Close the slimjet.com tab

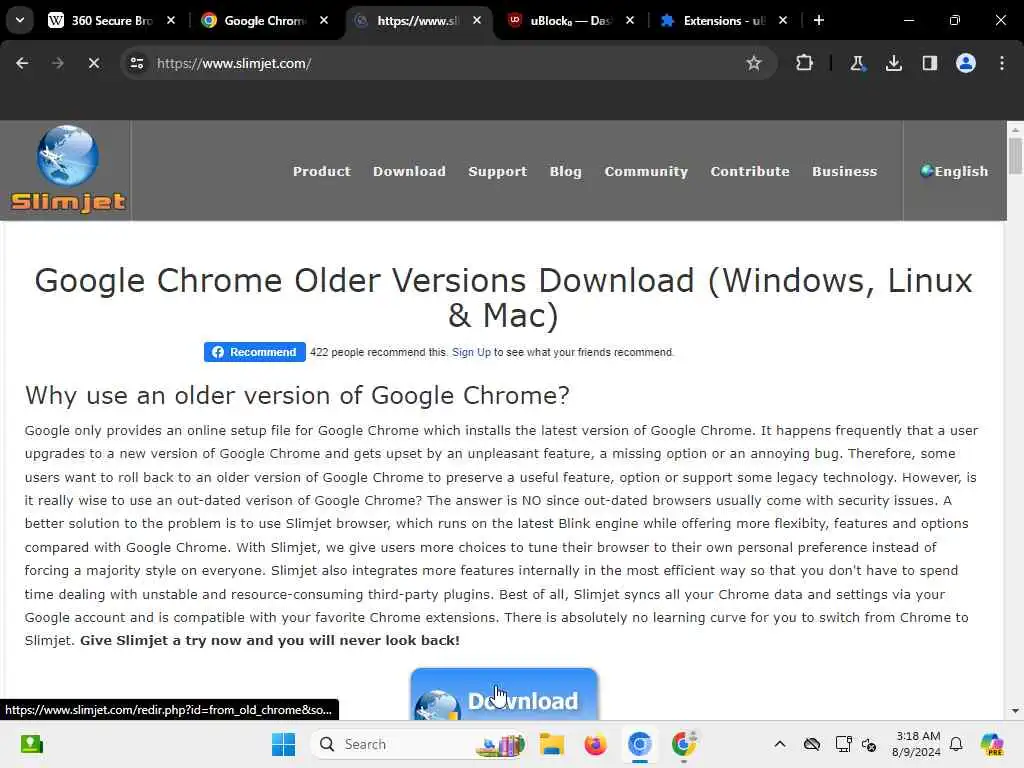(477, 20)
